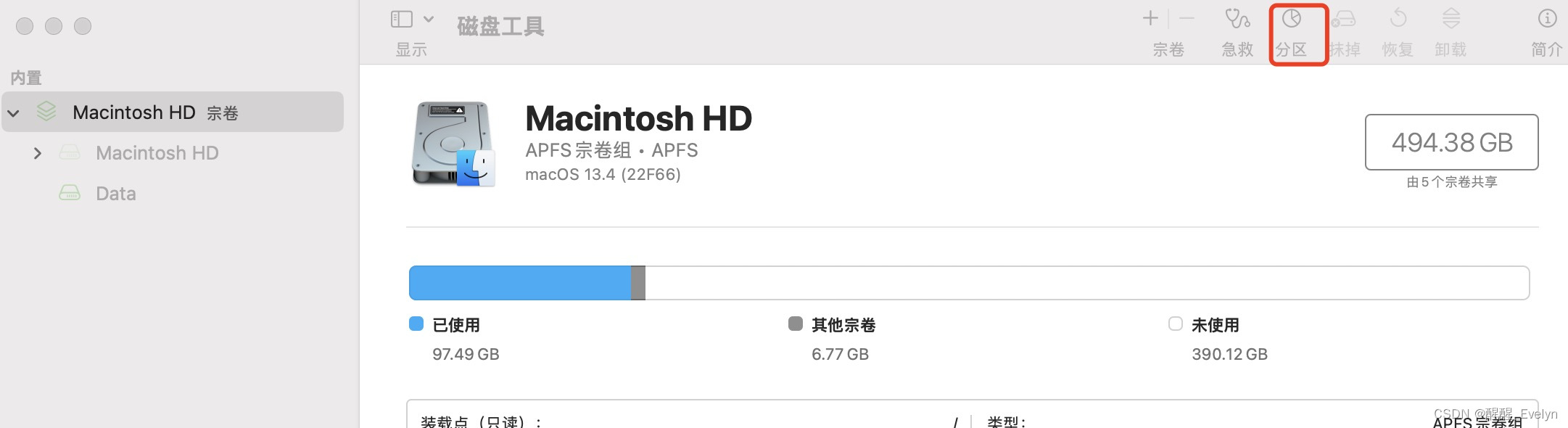Expand the nested Macintosh HD disclosure triangle
This screenshot has height=428, width=1568.
38,153
